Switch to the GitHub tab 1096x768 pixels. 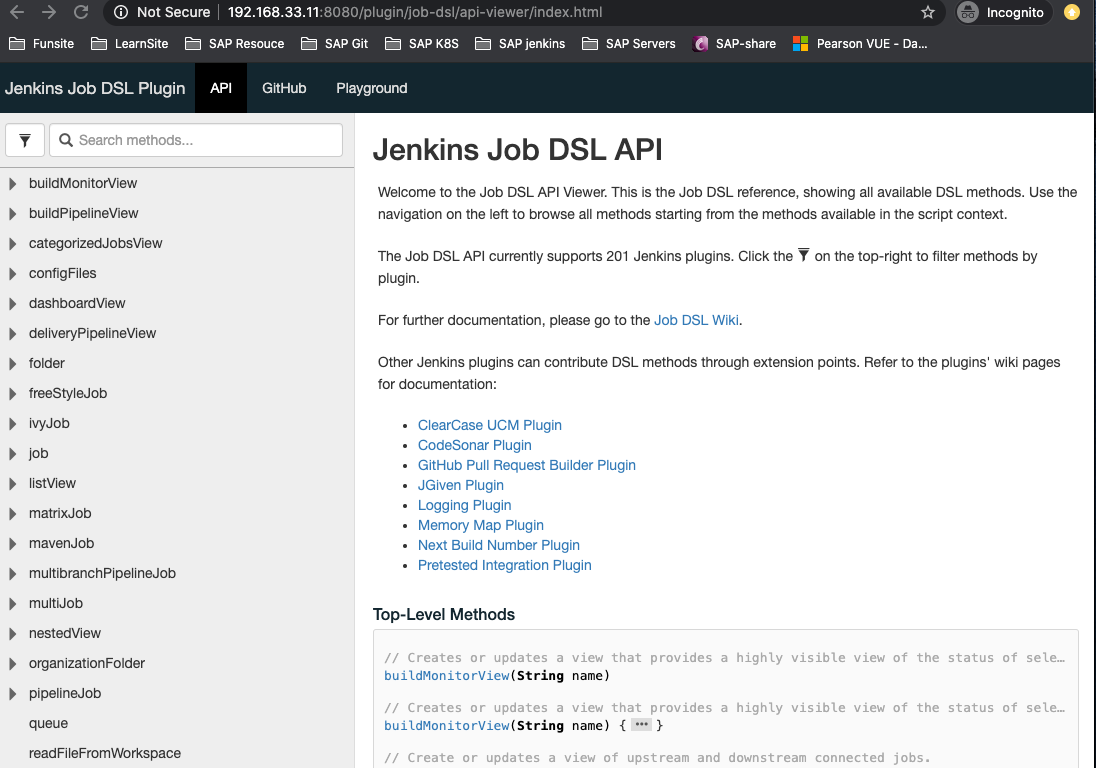coord(284,88)
